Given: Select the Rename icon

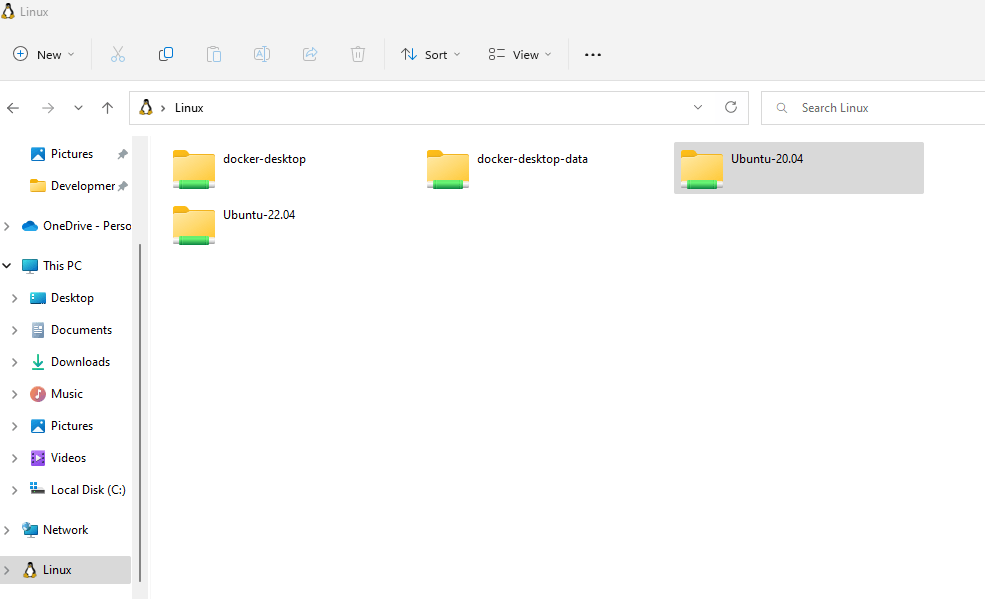Looking at the screenshot, I should [262, 54].
